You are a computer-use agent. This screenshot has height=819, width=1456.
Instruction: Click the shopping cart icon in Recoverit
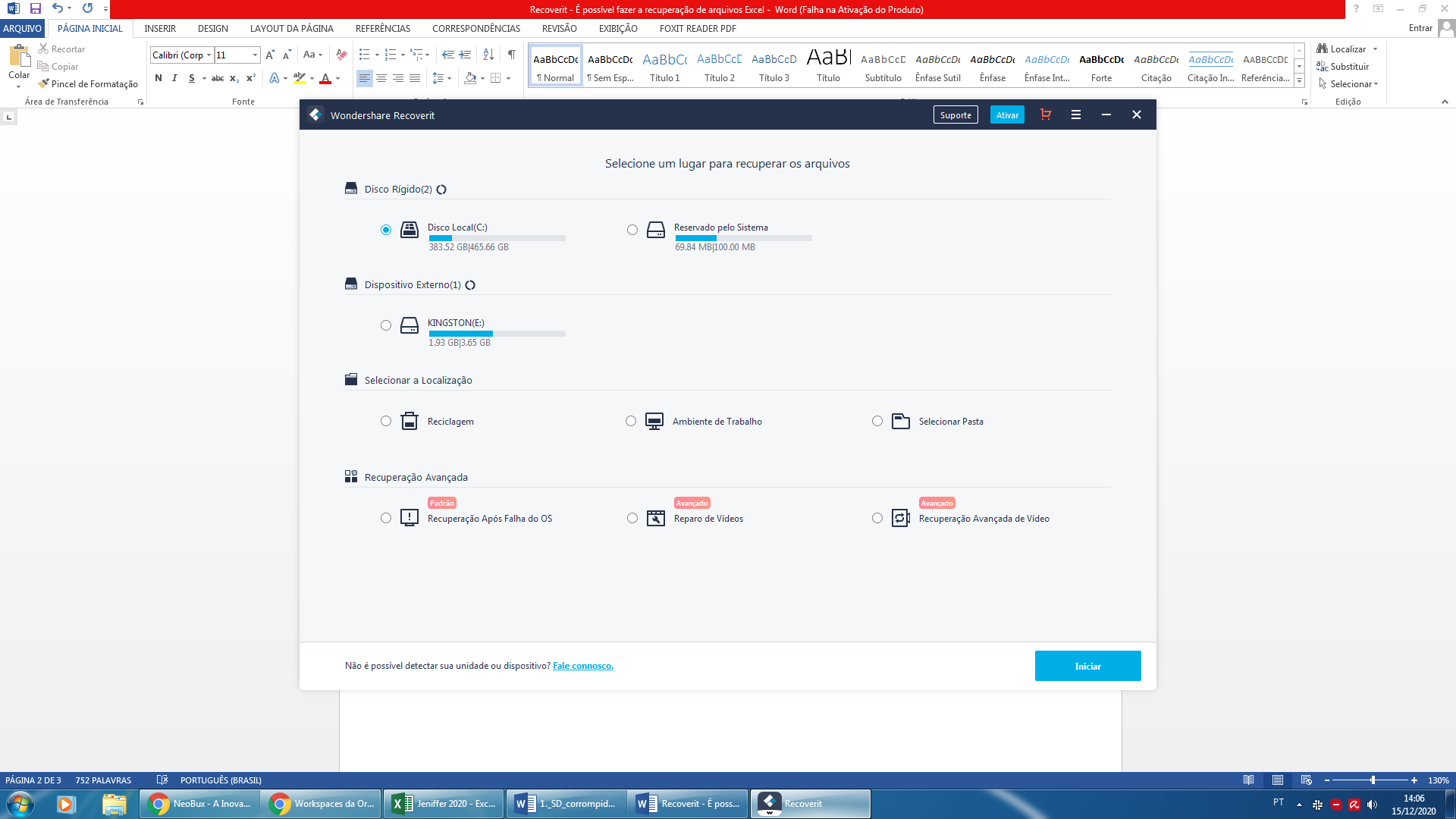1046,115
